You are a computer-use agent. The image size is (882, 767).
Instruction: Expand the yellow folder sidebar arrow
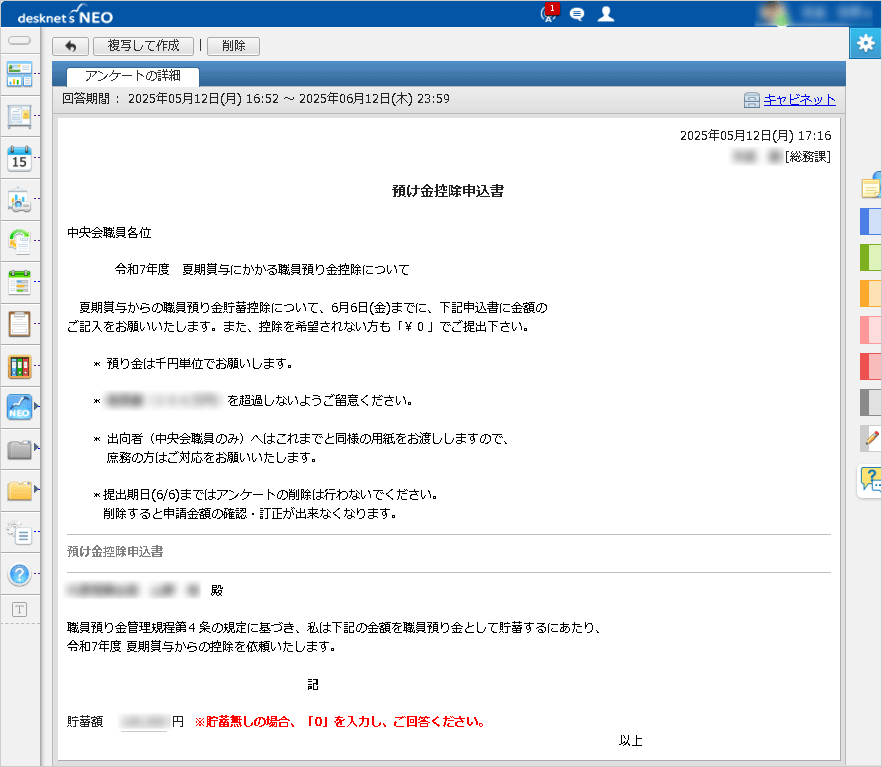click(38, 490)
